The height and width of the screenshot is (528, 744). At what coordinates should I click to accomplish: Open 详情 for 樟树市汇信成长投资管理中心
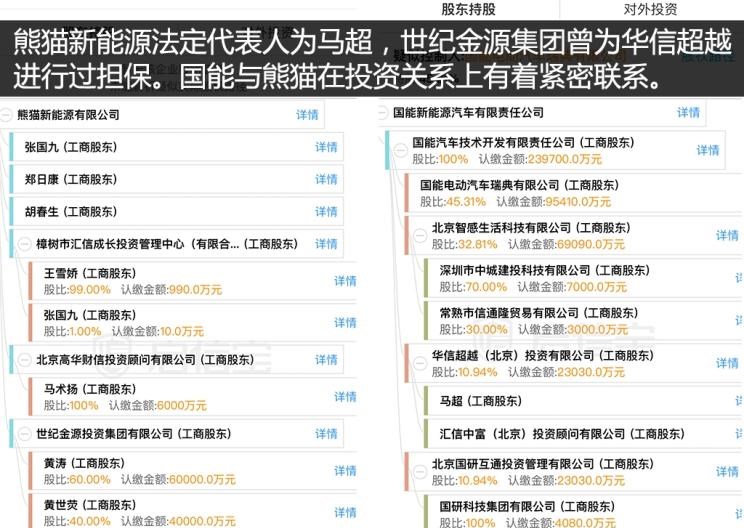(326, 244)
